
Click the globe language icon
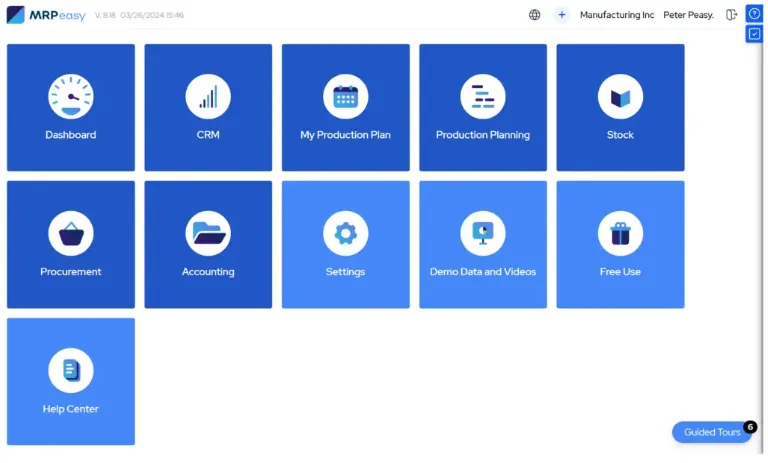click(535, 15)
